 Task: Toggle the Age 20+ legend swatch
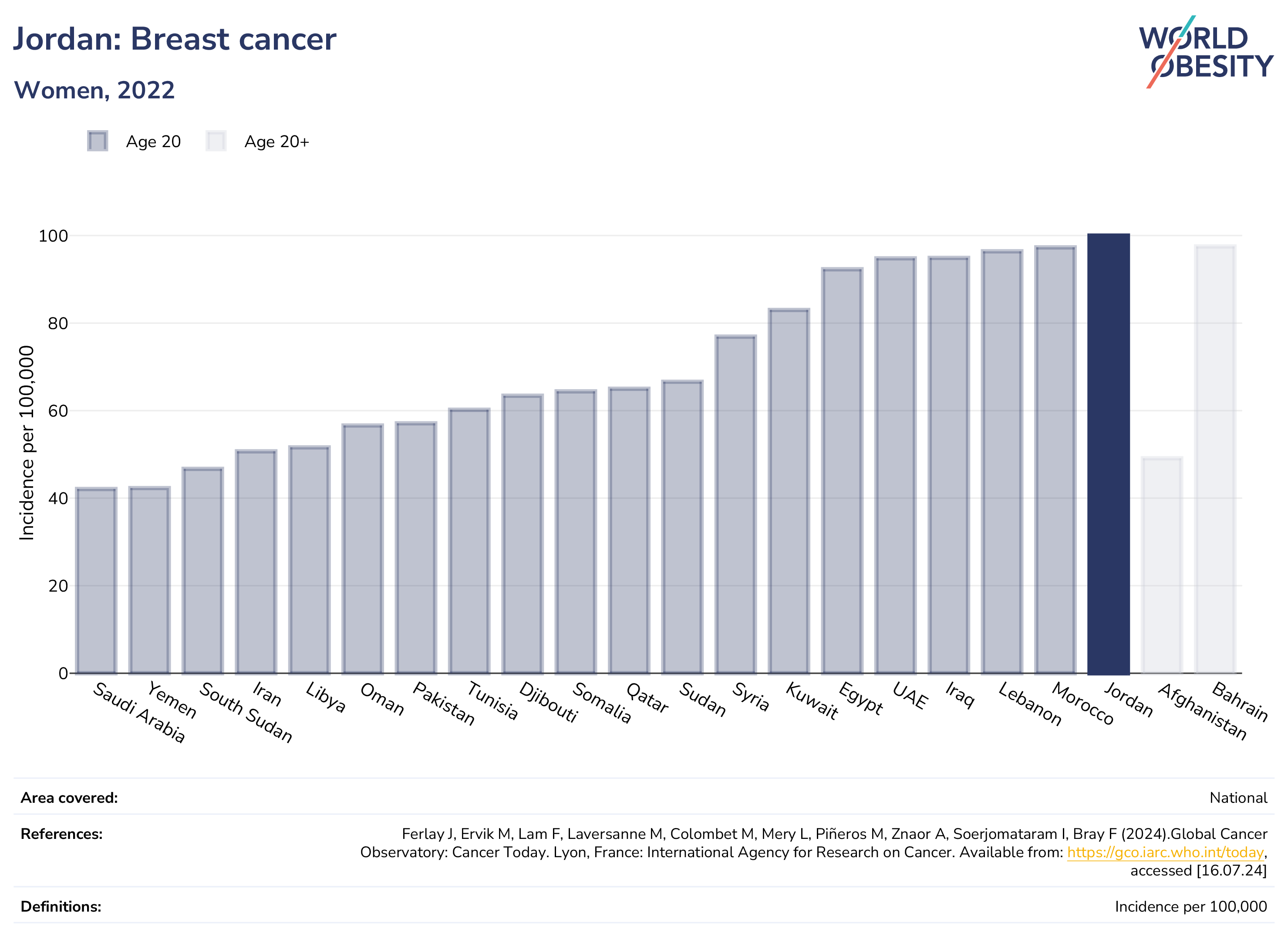(216, 141)
